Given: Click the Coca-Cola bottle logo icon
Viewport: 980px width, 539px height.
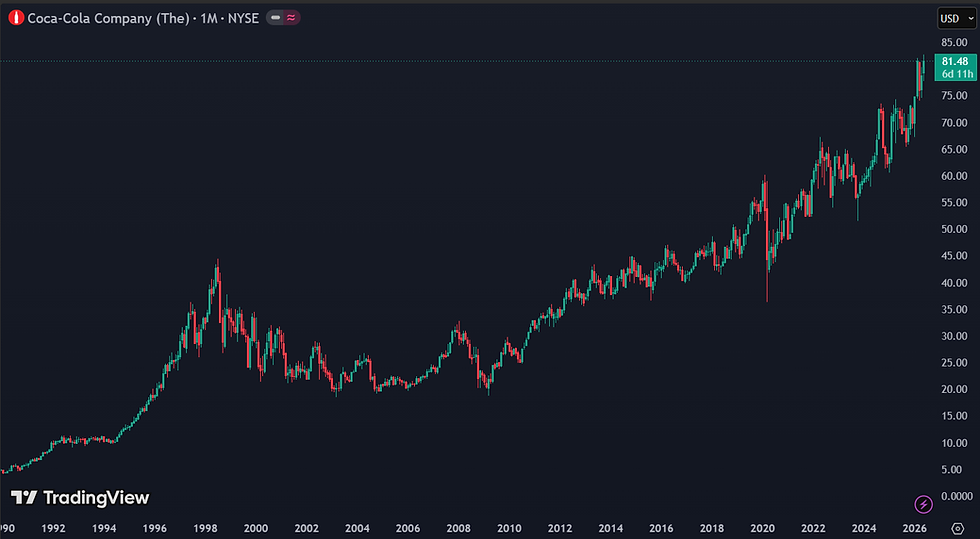Looking at the screenshot, I should 16,18.
